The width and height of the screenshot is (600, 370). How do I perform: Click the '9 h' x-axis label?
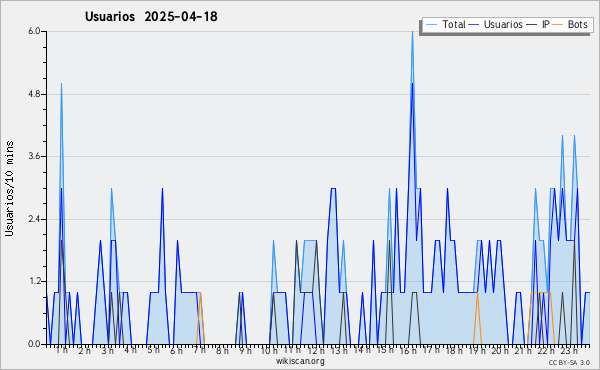coord(245,350)
